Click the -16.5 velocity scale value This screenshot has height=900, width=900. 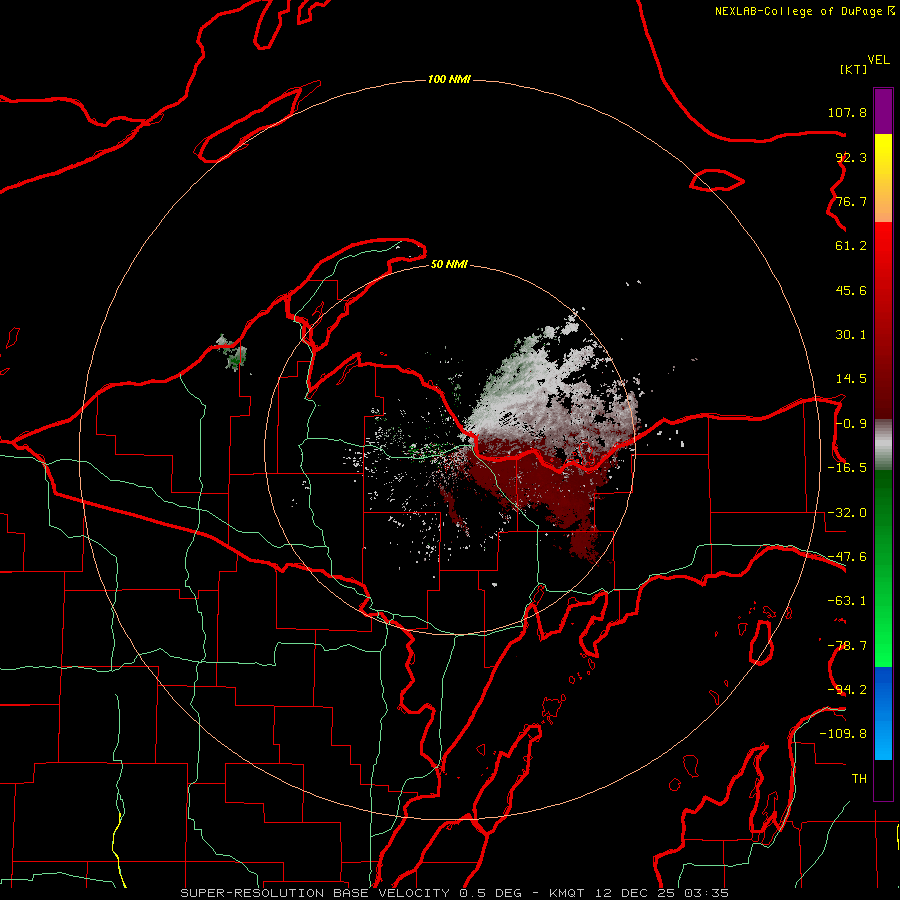pos(847,468)
